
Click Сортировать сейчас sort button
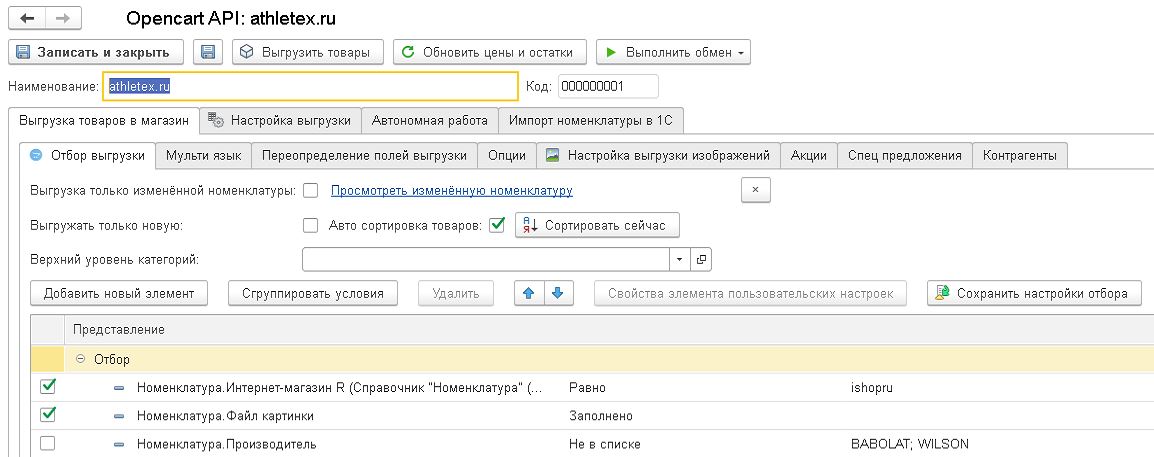(x=597, y=225)
